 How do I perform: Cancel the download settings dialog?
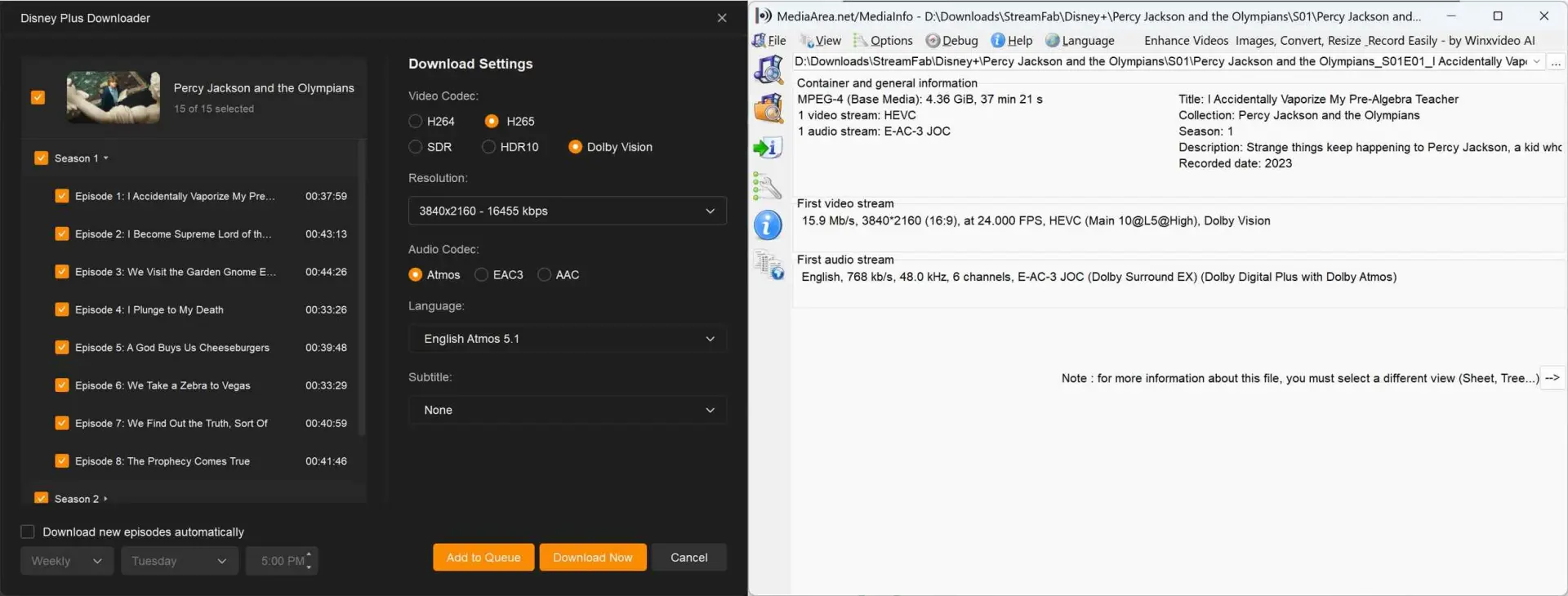689,558
